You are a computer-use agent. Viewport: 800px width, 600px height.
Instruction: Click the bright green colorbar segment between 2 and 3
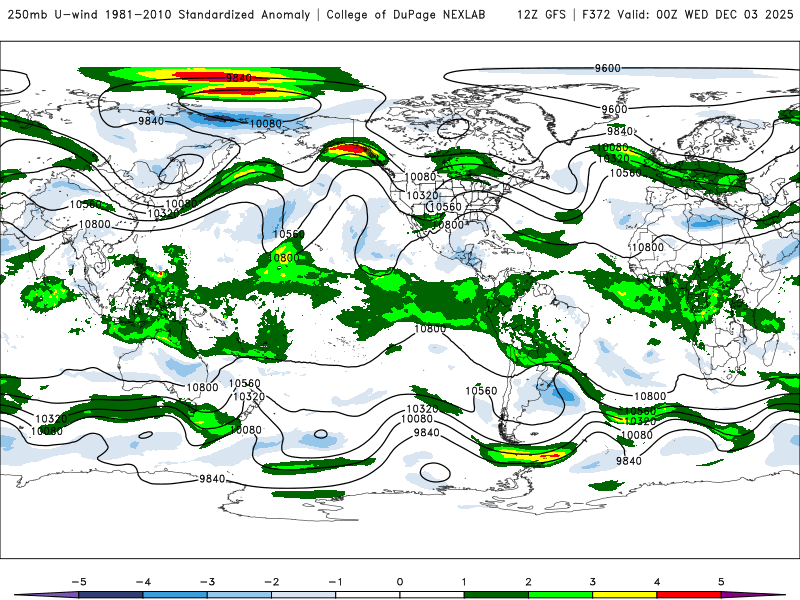coord(561,595)
